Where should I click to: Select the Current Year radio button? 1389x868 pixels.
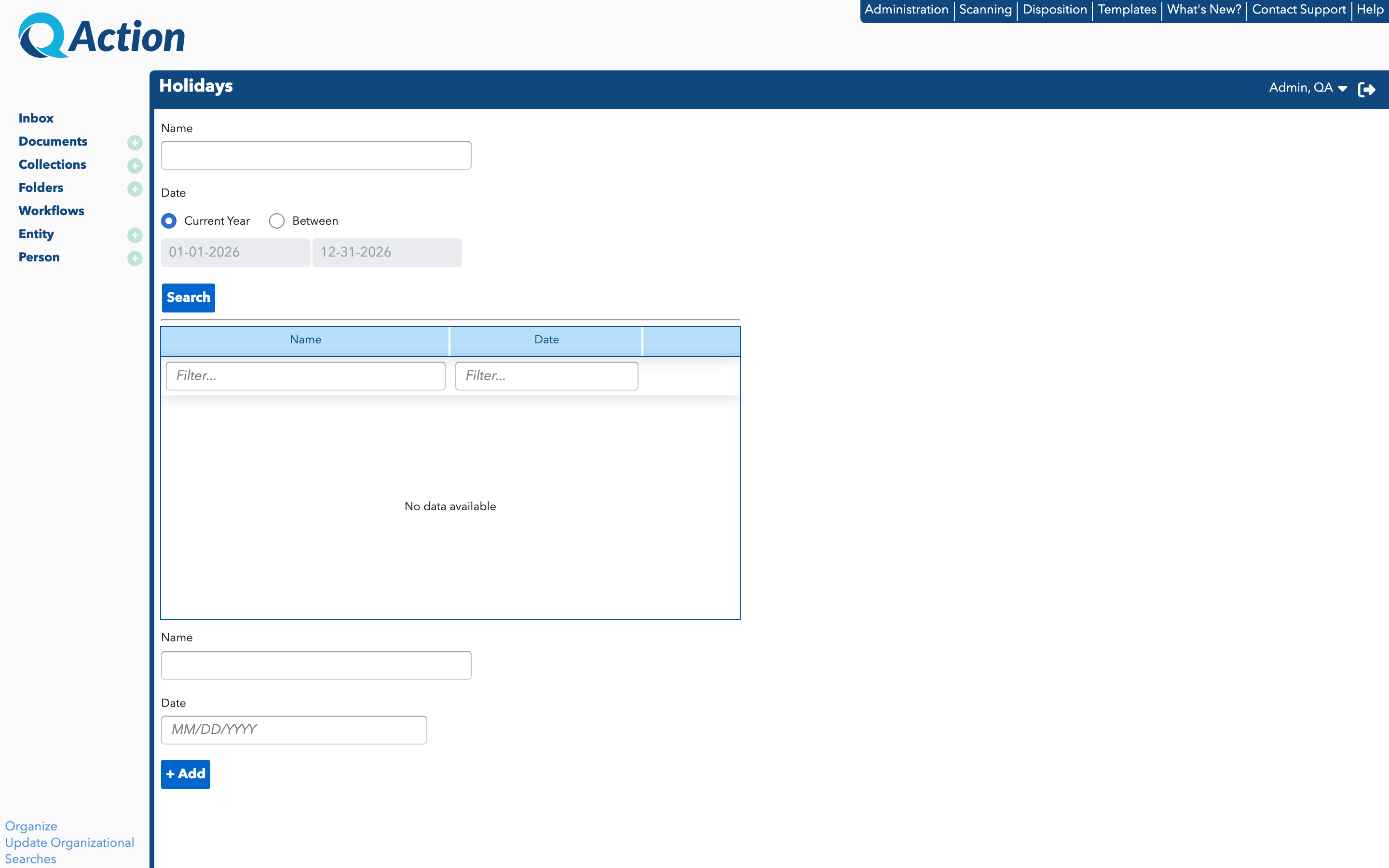[x=169, y=221]
